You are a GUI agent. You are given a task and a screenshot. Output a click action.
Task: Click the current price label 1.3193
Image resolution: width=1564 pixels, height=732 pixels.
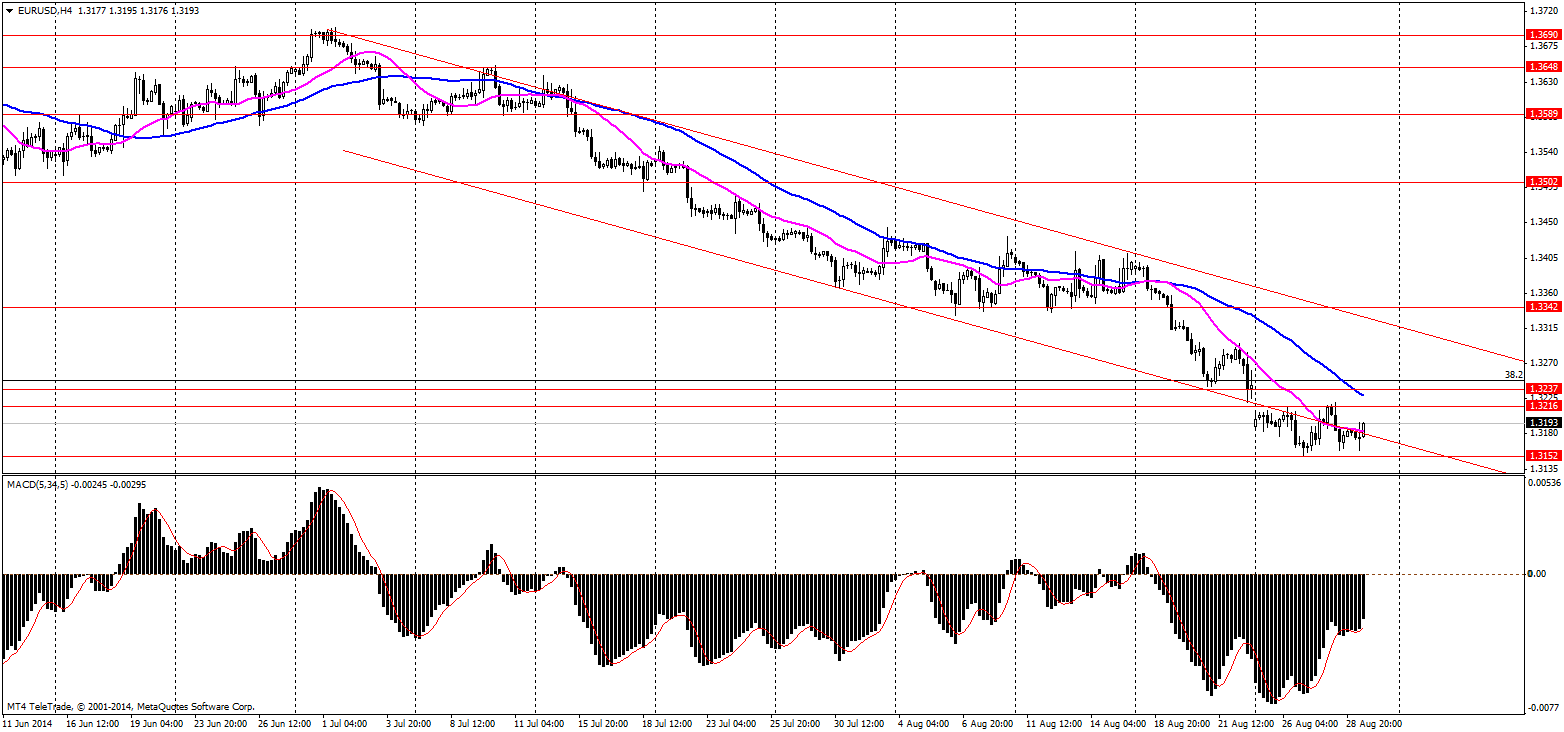tap(1543, 423)
